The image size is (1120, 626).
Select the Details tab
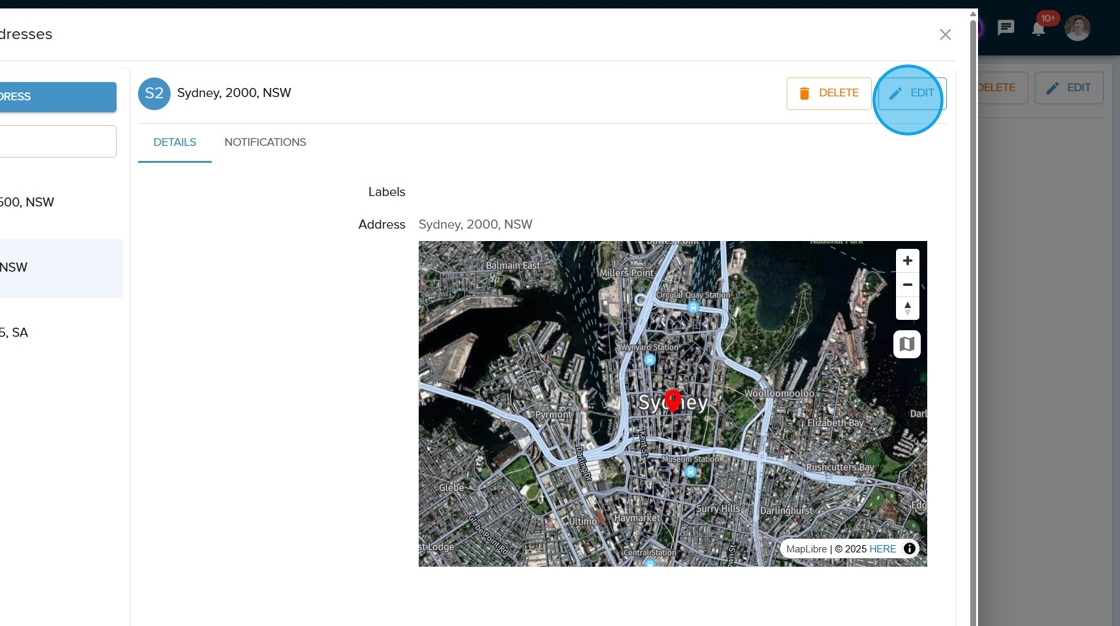pyautogui.click(x=175, y=143)
